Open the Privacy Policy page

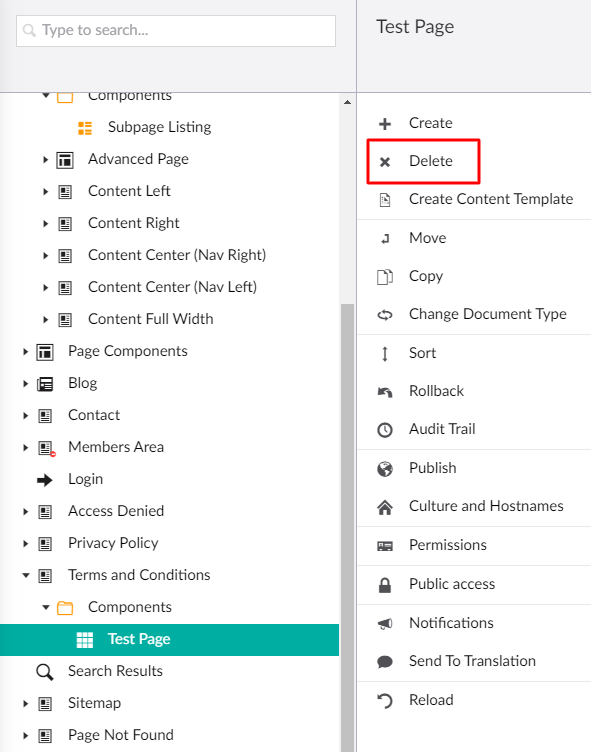point(113,543)
